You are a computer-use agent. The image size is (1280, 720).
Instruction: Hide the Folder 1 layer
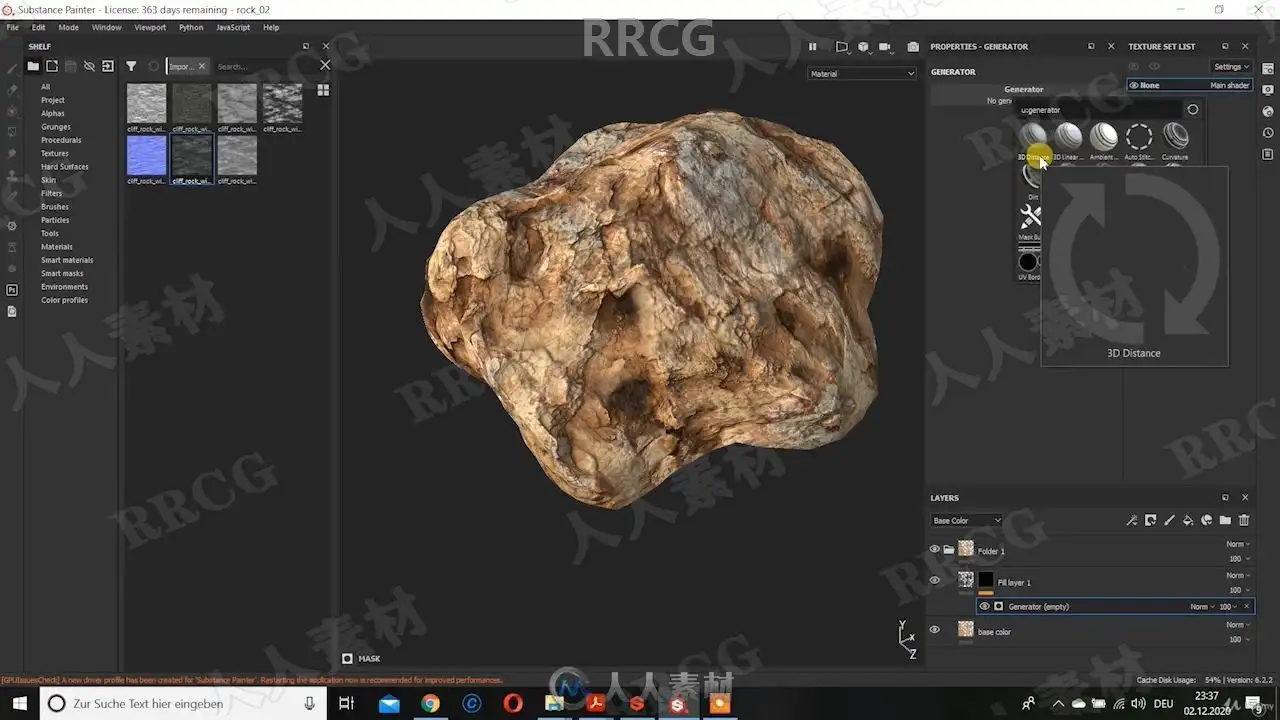[x=935, y=549]
